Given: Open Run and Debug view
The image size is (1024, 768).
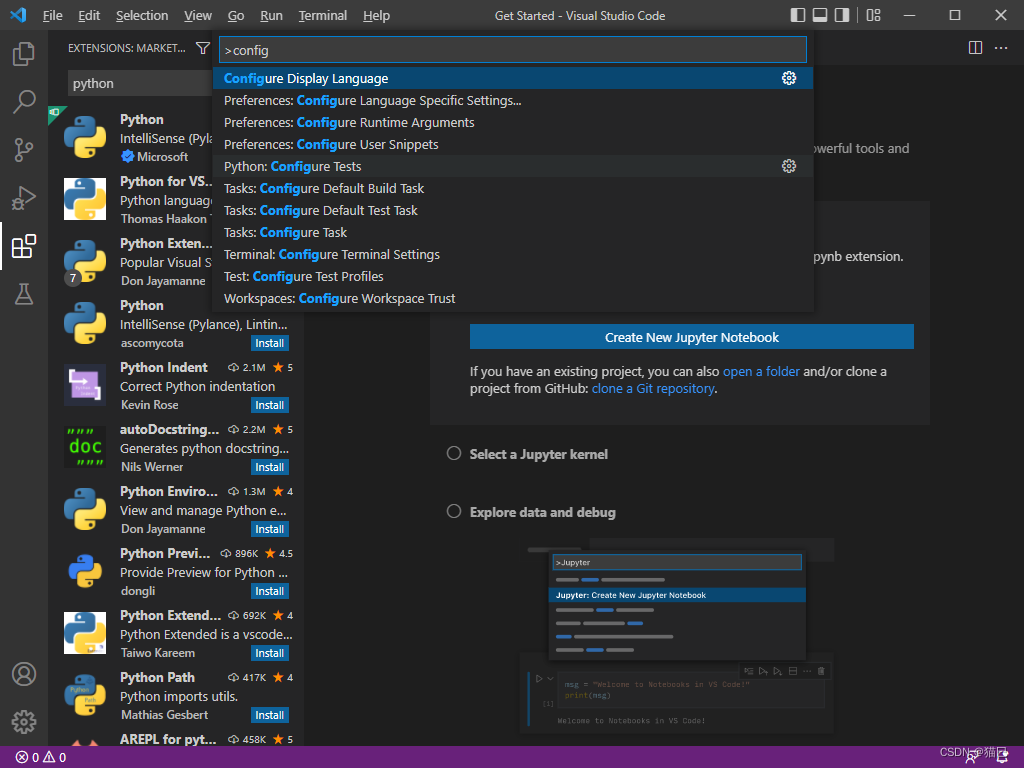Looking at the screenshot, I should (x=24, y=198).
